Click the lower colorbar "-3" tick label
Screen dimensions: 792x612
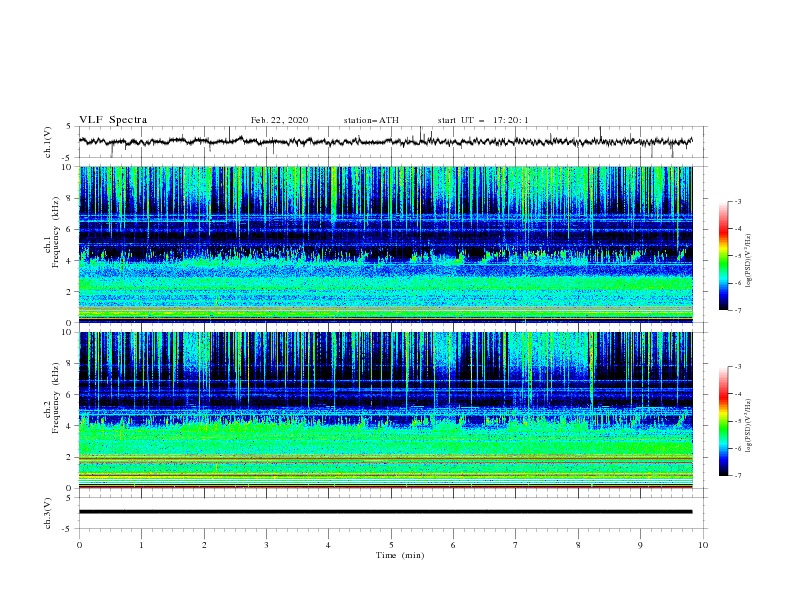(738, 367)
